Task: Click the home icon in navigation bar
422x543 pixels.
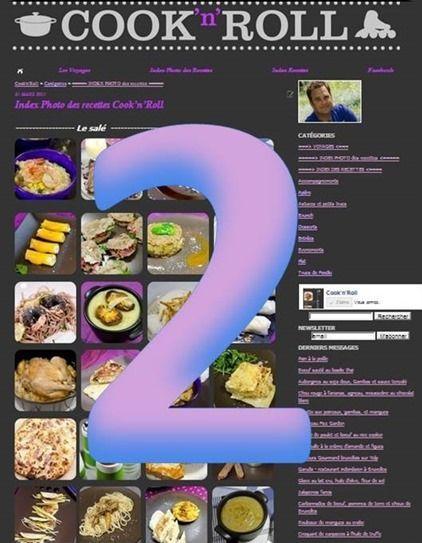Action: pos(20,71)
